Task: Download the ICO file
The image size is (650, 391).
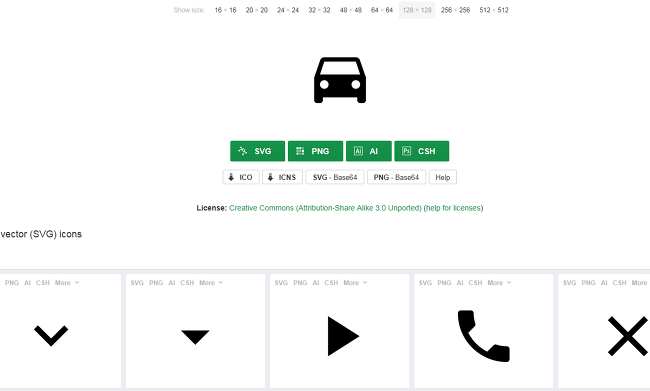Action: click(x=241, y=177)
